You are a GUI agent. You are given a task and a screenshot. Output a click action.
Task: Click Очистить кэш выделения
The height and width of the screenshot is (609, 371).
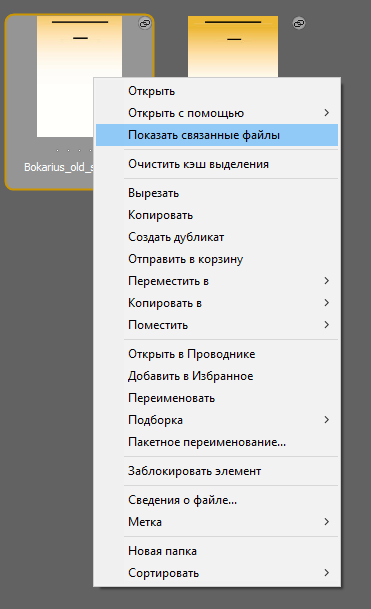tap(217, 164)
